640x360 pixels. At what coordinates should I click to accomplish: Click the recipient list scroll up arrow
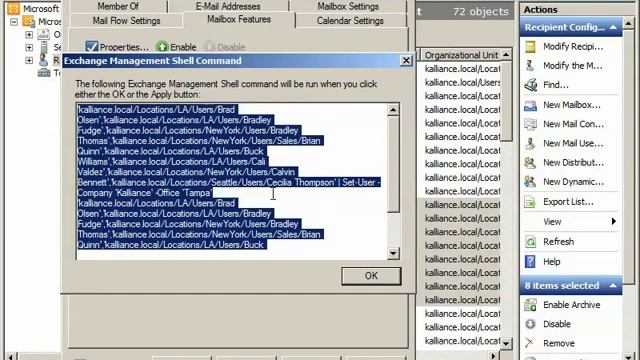[506, 55]
